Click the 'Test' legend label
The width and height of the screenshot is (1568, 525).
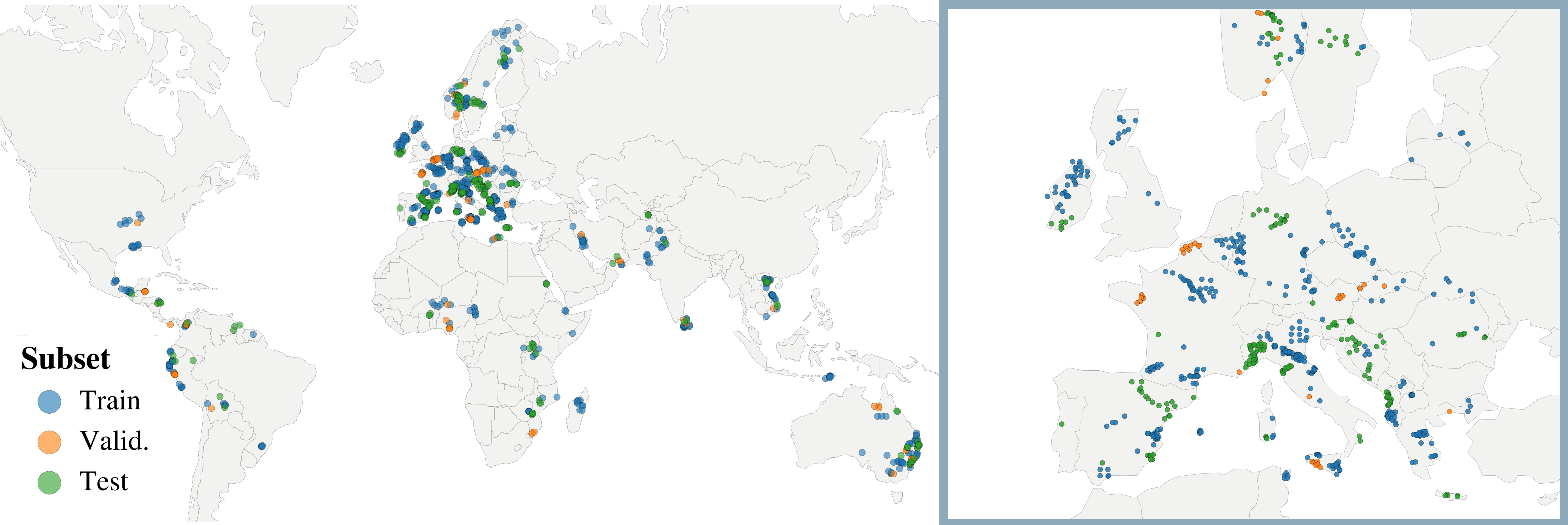104,481
